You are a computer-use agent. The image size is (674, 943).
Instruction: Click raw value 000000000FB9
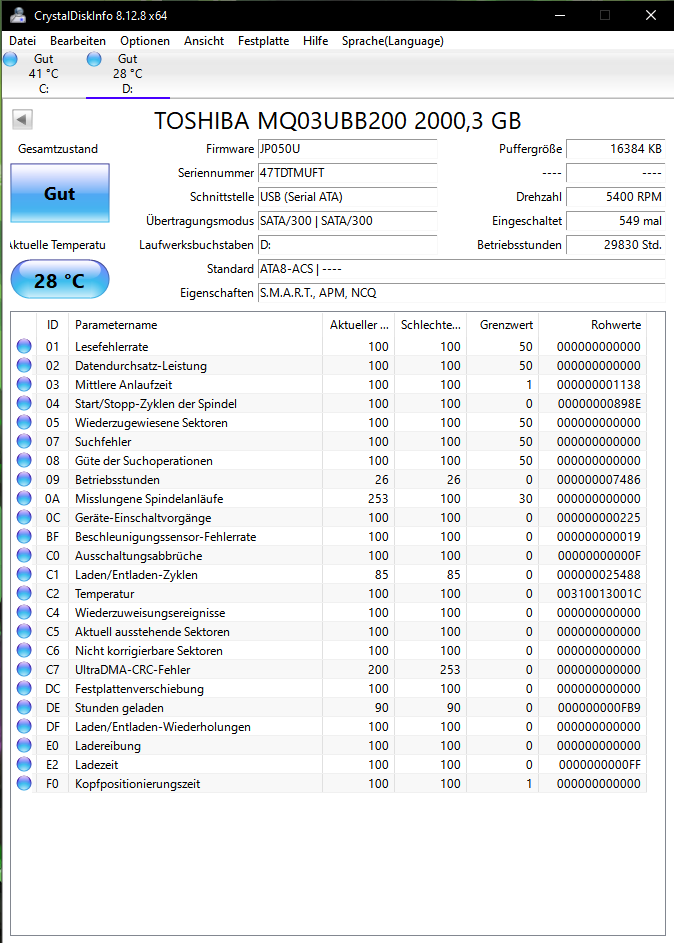pyautogui.click(x=599, y=708)
